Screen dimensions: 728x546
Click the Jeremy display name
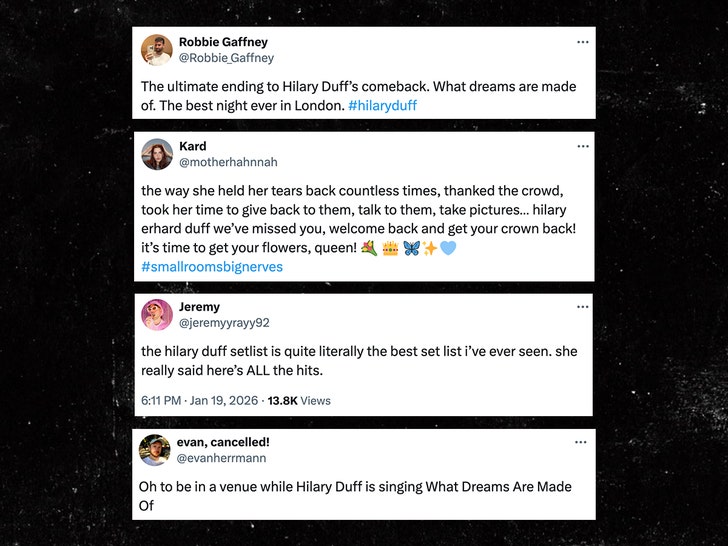pos(199,307)
